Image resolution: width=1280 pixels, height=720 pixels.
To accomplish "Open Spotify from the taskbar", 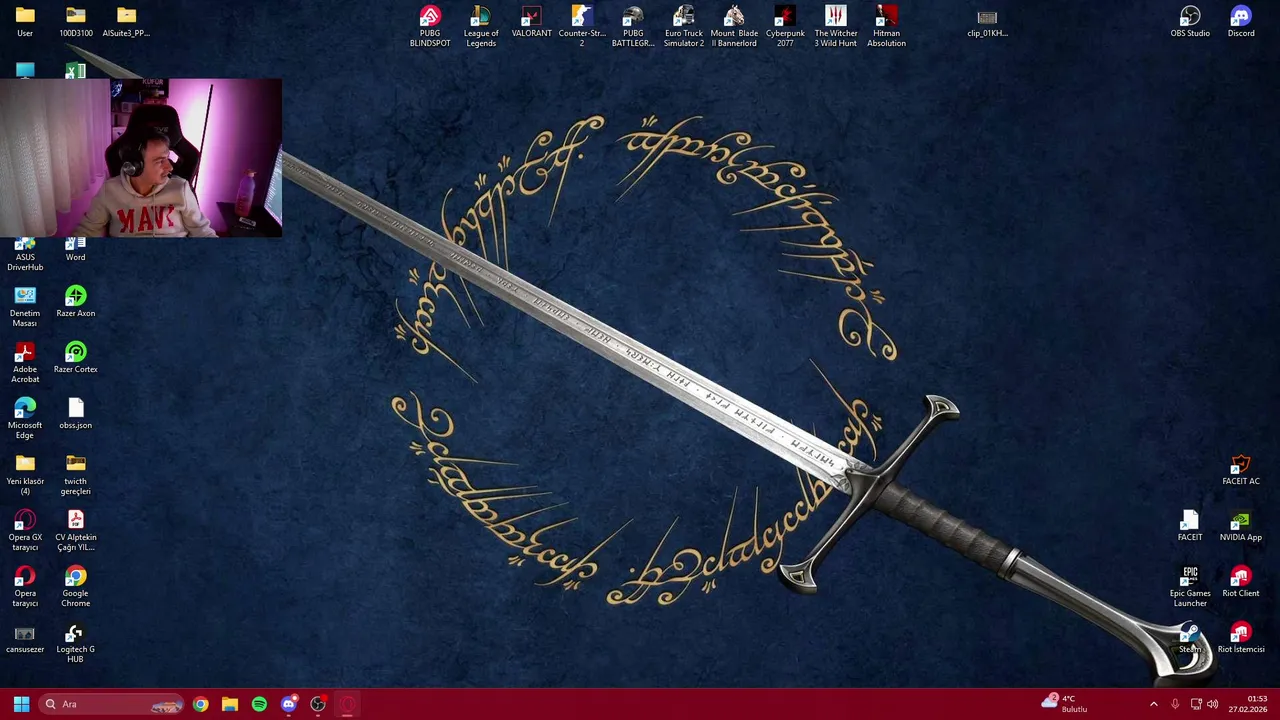I will [x=259, y=704].
